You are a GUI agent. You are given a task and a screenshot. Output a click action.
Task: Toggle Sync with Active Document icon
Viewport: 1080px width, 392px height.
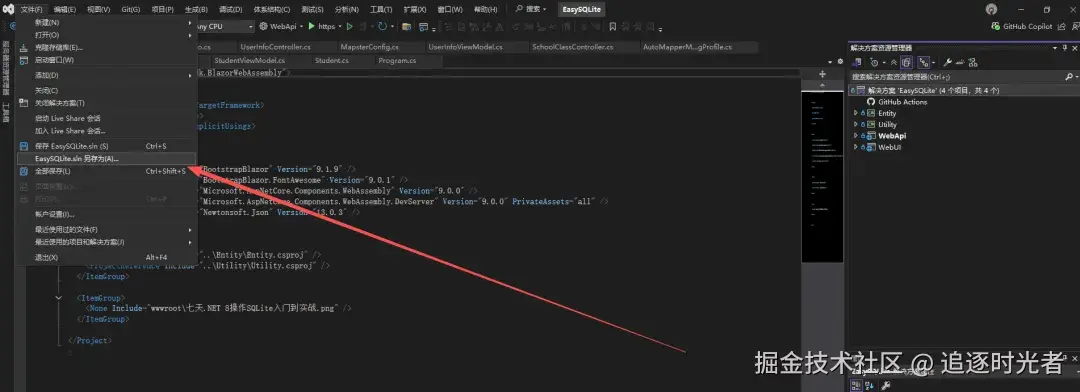pos(924,62)
